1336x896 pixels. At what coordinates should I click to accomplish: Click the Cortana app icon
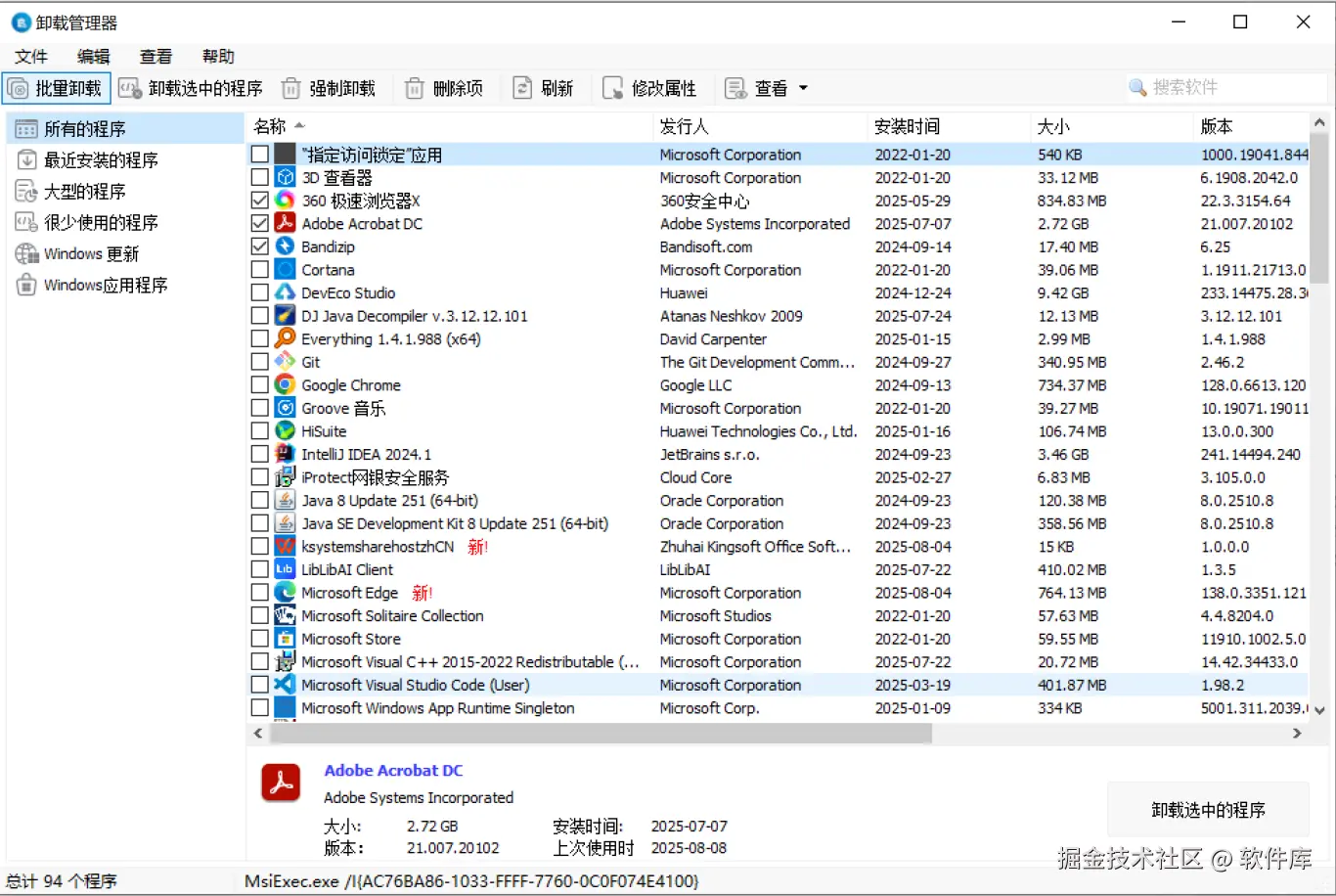pos(285,269)
